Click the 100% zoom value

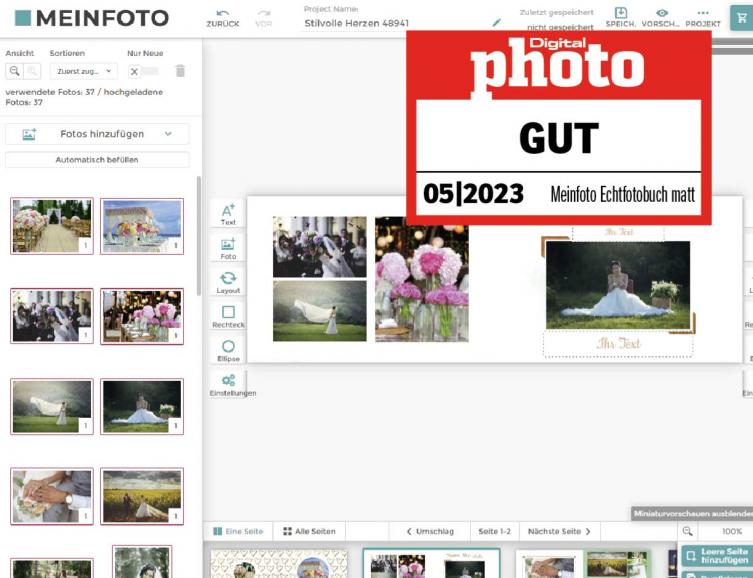tap(732, 531)
